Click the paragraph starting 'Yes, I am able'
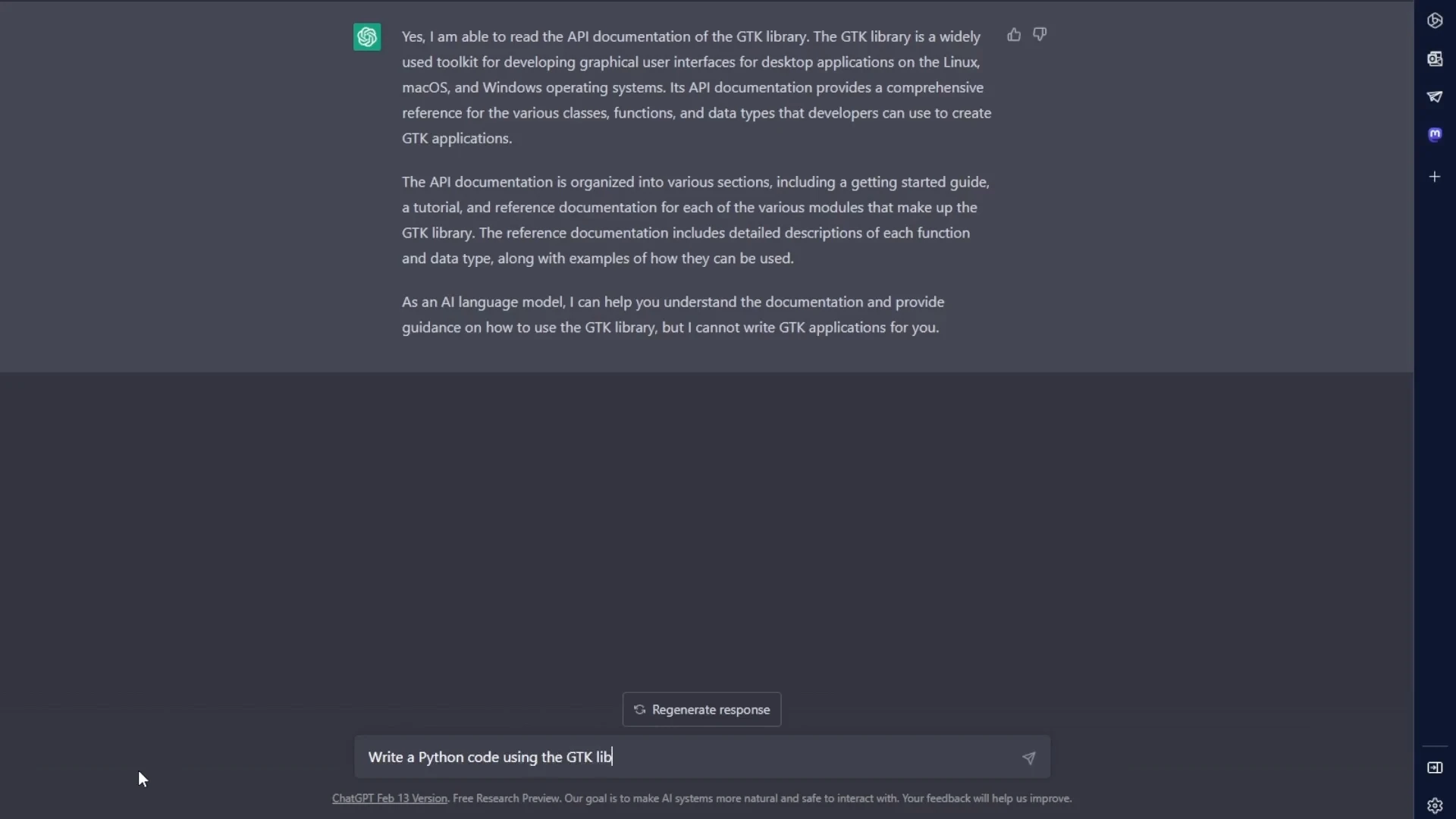Screen dimensions: 1456x819 tap(696, 87)
